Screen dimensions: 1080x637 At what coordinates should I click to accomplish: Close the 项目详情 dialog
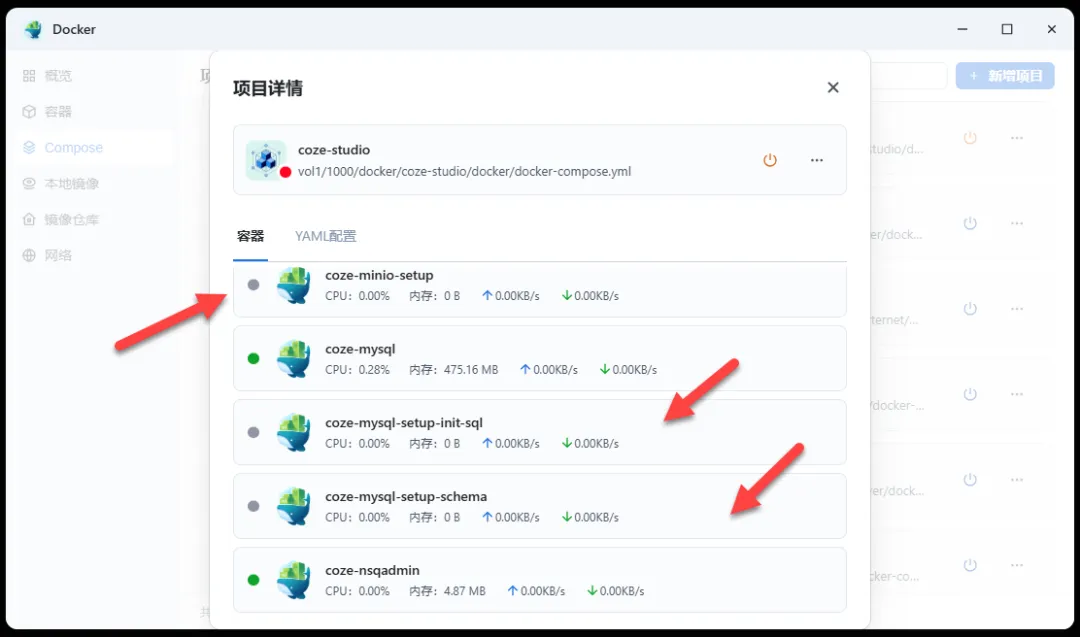tap(833, 87)
